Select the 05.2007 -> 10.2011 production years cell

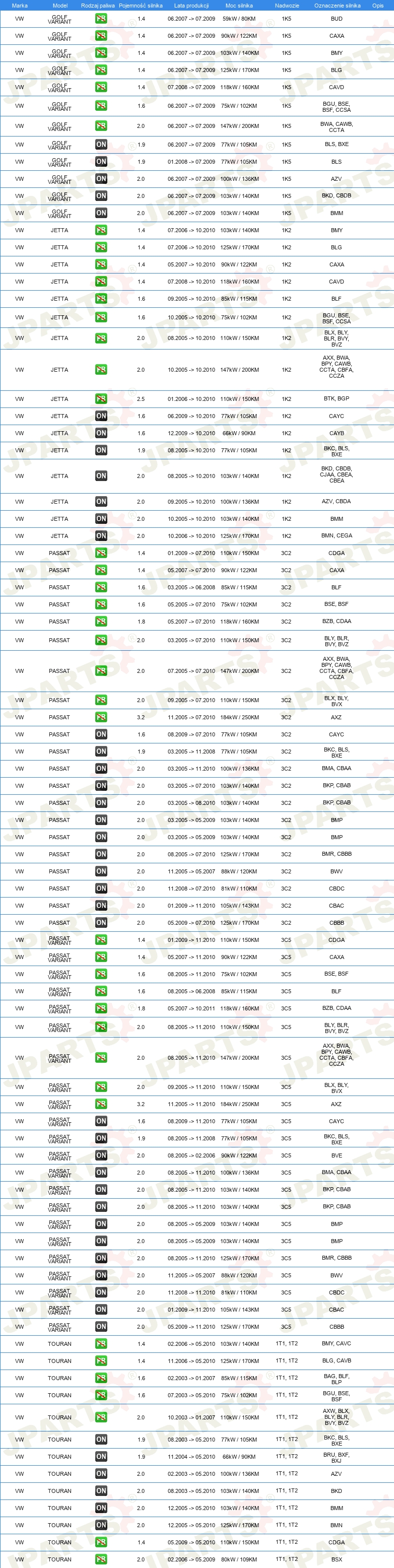pos(191,1008)
